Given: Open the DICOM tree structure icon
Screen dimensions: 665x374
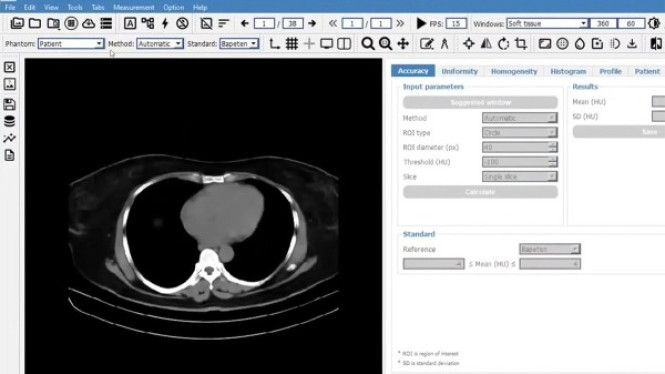Looking at the screenshot, I should coord(148,23).
